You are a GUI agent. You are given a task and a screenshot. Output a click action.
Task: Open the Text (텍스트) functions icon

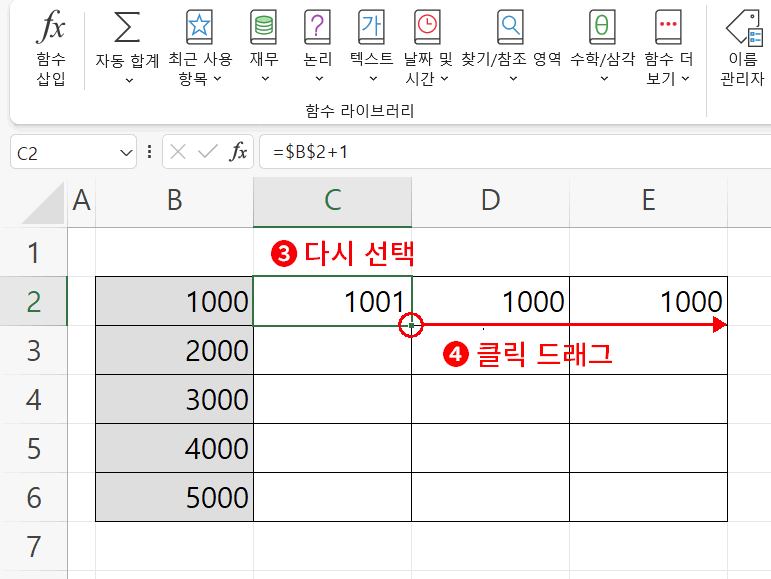coord(371,27)
